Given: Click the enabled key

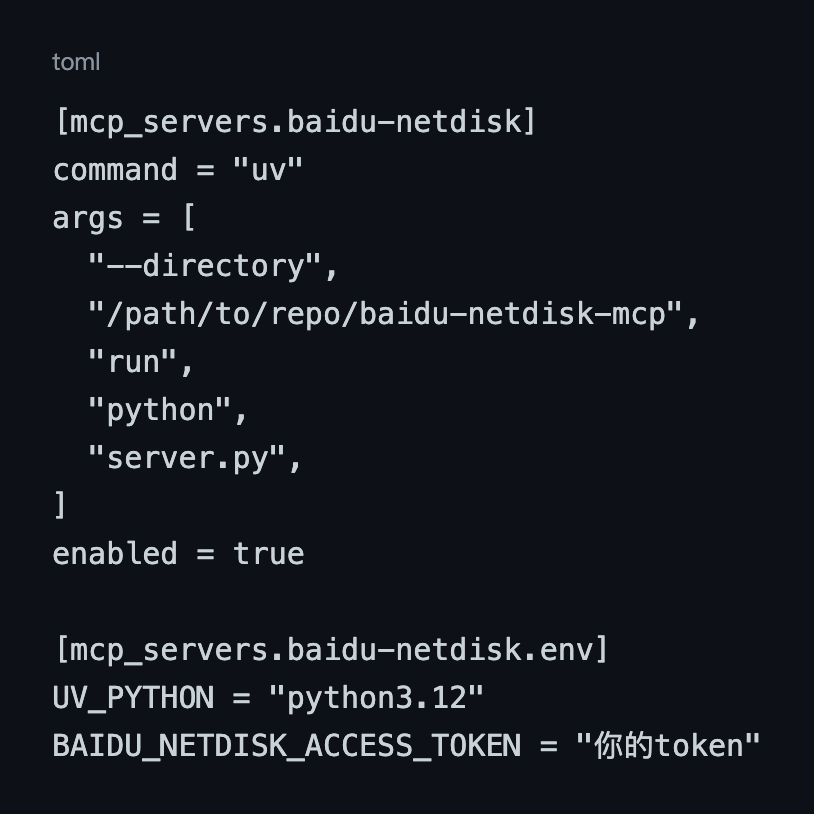Looking at the screenshot, I should click(115, 553).
